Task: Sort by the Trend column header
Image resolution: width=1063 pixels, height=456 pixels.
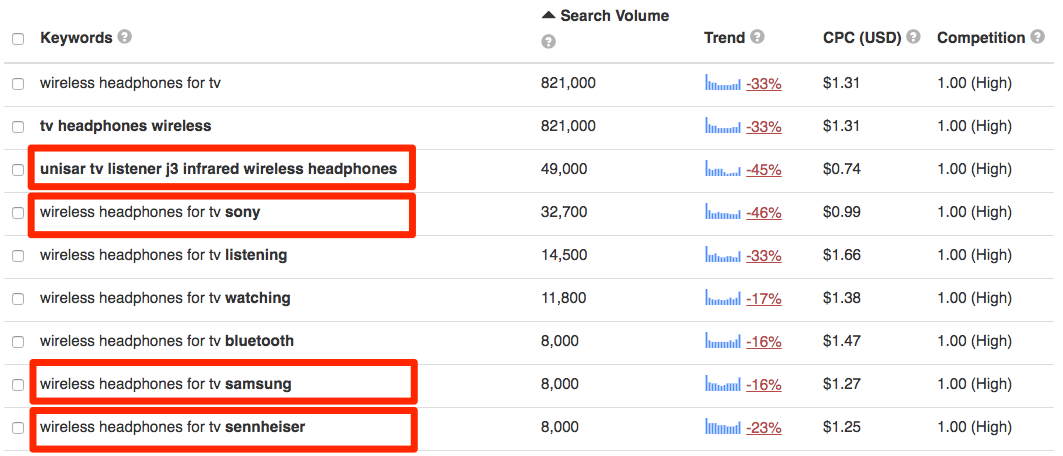Action: click(x=724, y=38)
